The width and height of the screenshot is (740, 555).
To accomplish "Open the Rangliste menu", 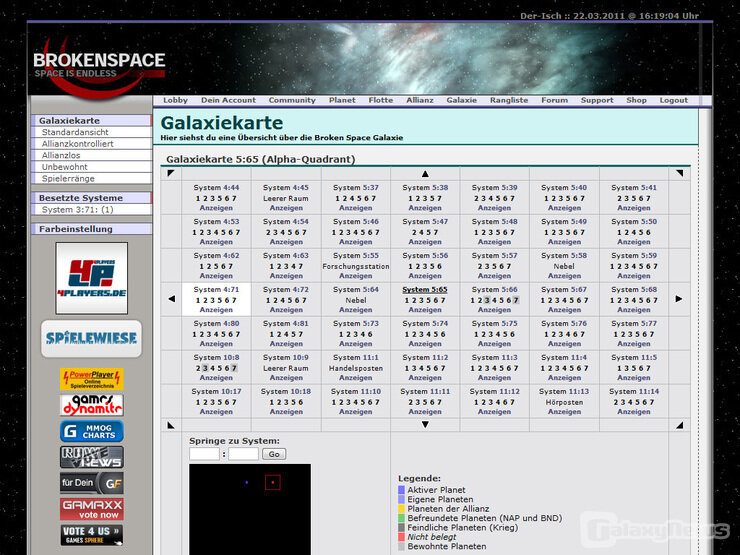I will (509, 100).
